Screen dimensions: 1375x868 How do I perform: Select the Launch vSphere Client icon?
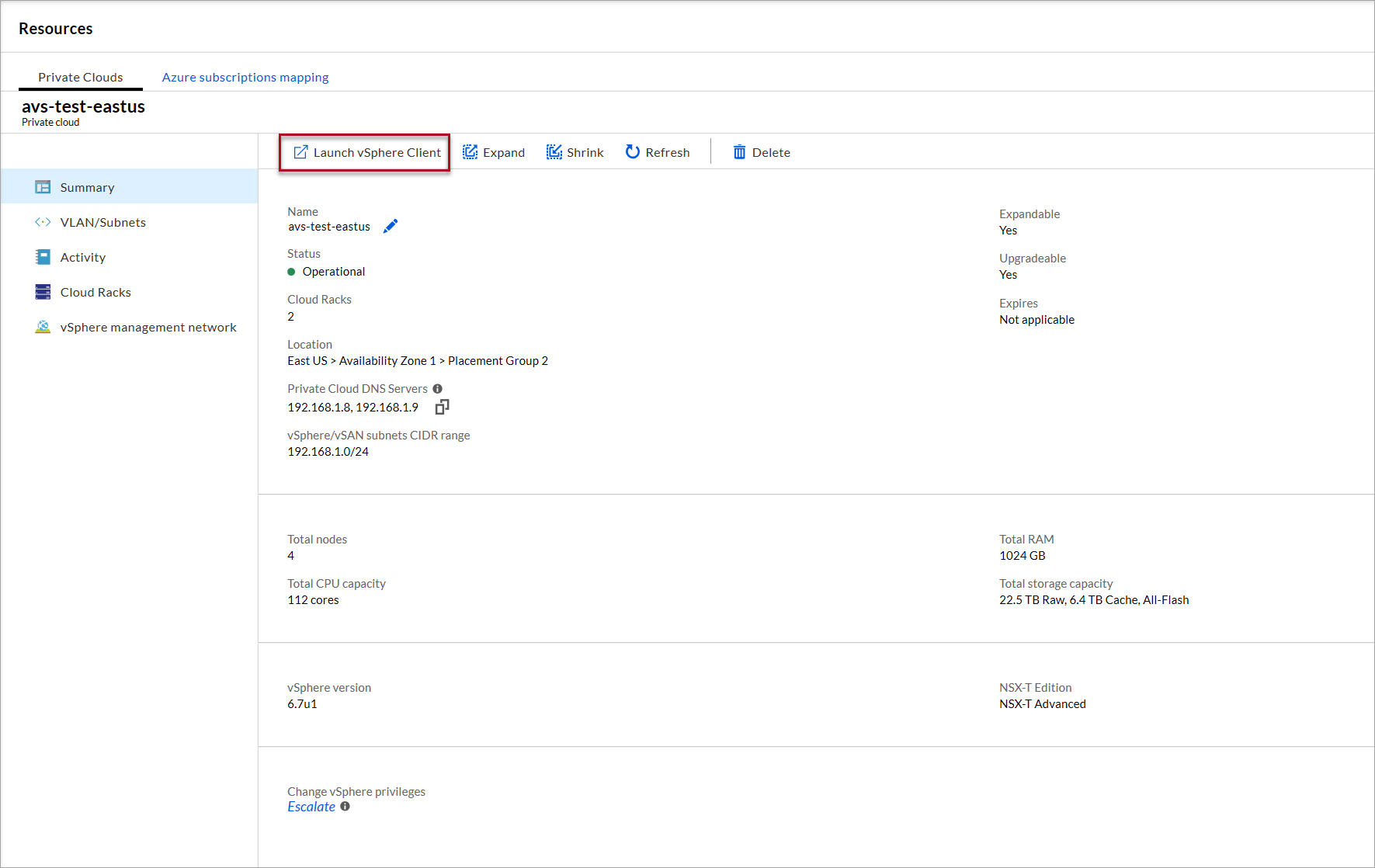300,152
